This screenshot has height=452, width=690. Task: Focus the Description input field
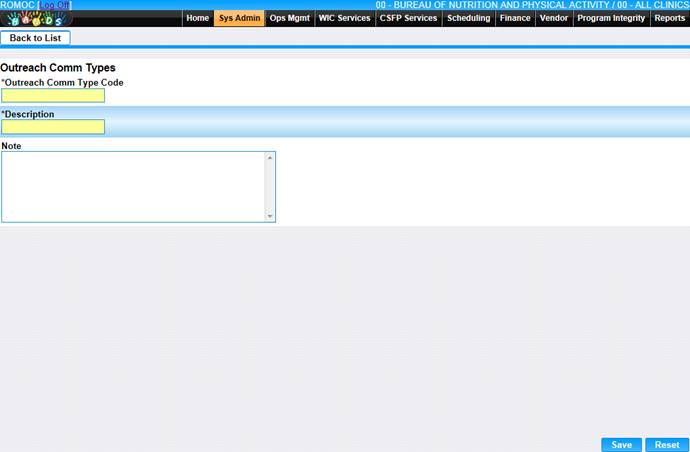pyautogui.click(x=53, y=127)
